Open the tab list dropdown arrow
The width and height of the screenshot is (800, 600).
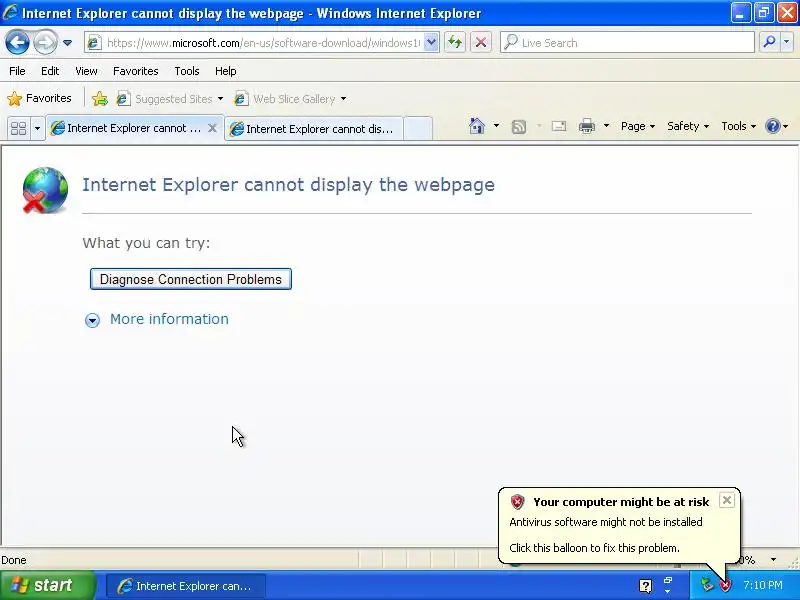37,128
